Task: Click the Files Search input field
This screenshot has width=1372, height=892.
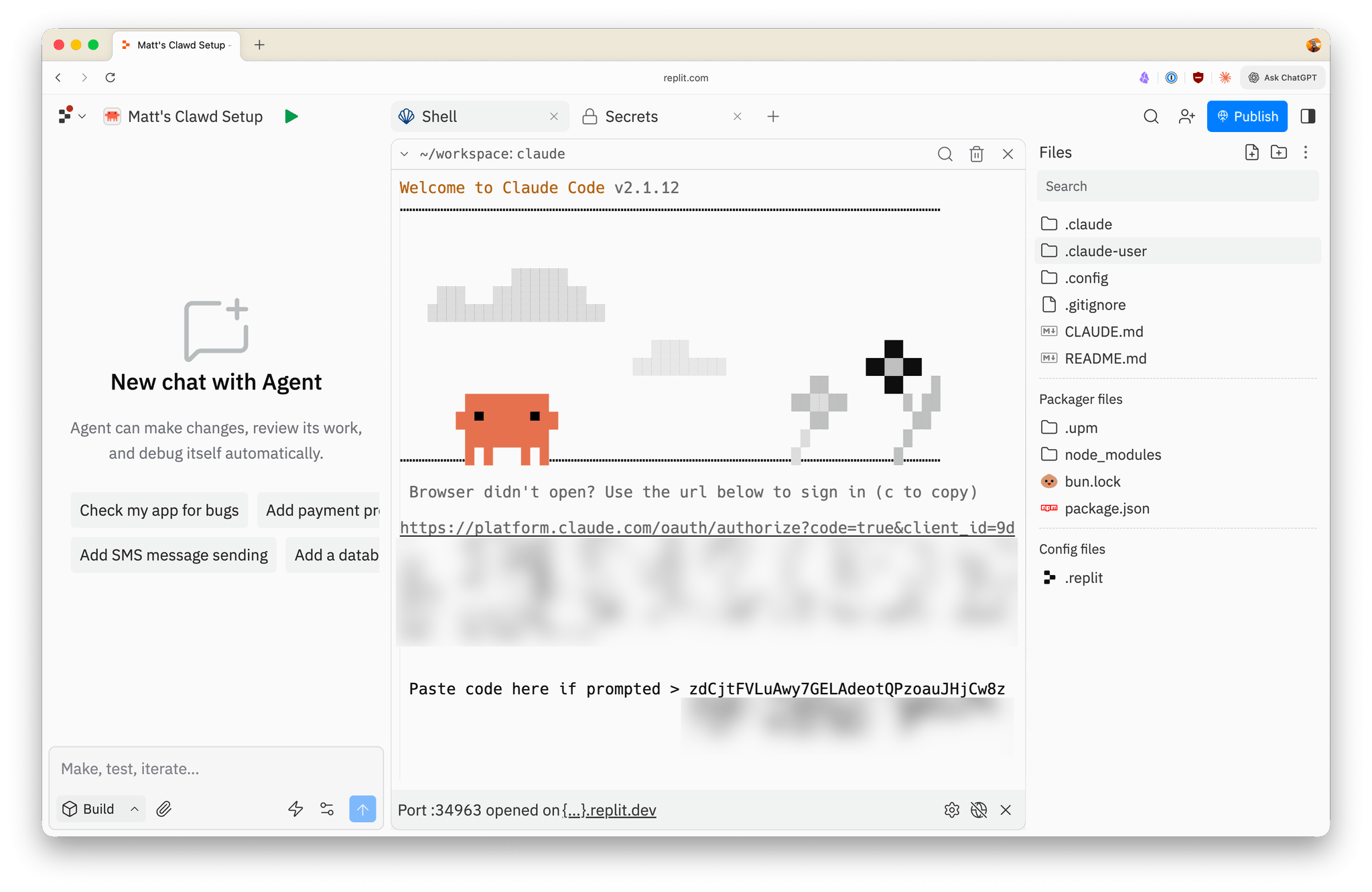Action: [1177, 186]
